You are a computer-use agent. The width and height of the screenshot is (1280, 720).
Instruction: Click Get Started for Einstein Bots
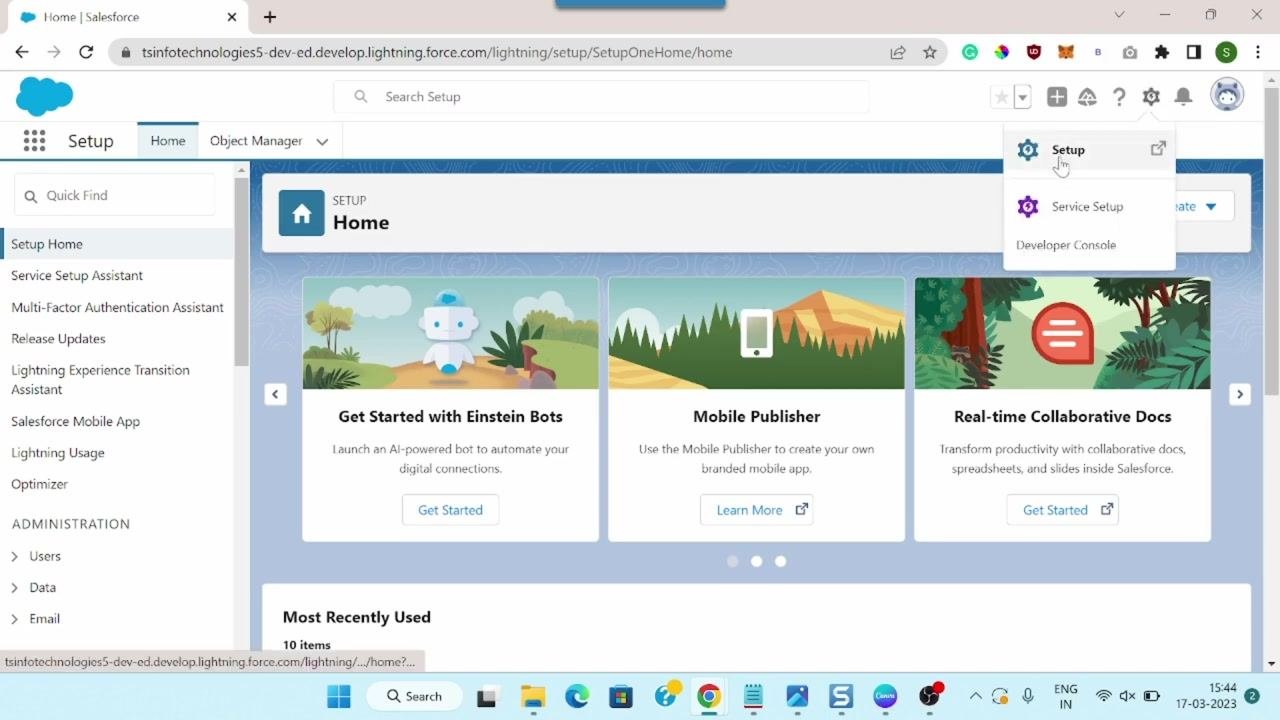(450, 510)
